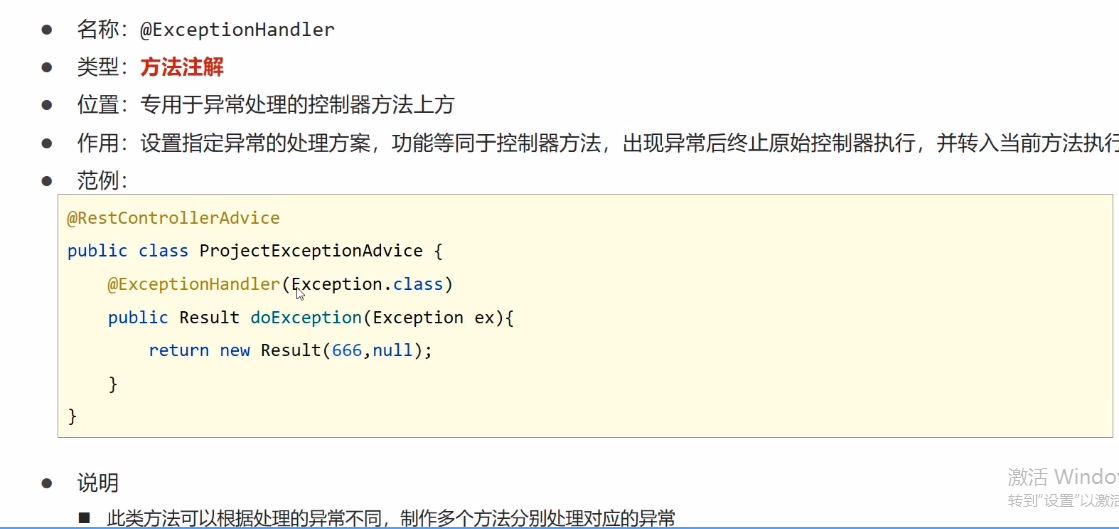Click the bullet point before 类型
Viewport: 1119px width, 529px height.
tap(46, 67)
